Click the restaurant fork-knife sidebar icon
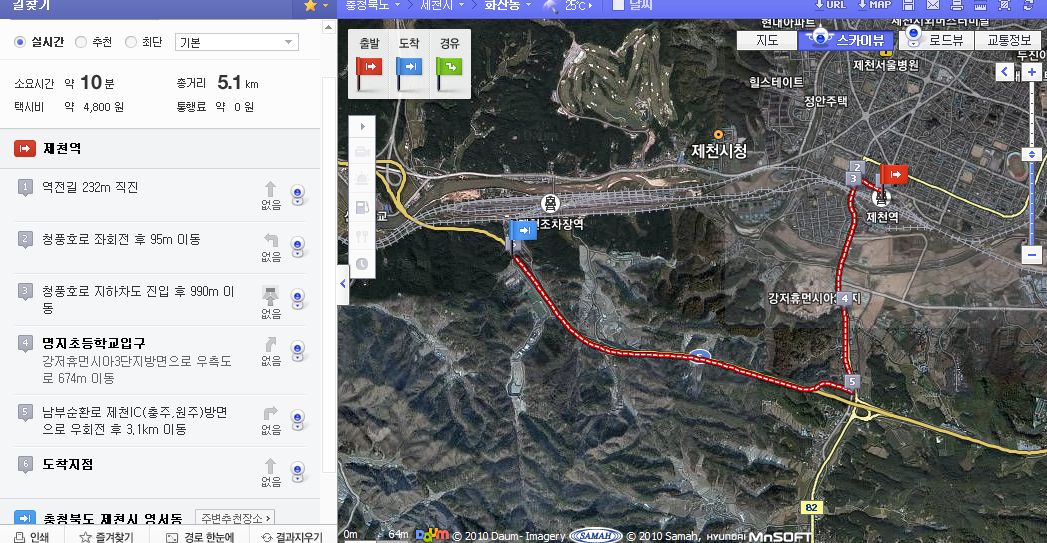The width and height of the screenshot is (1047, 543). [x=362, y=236]
